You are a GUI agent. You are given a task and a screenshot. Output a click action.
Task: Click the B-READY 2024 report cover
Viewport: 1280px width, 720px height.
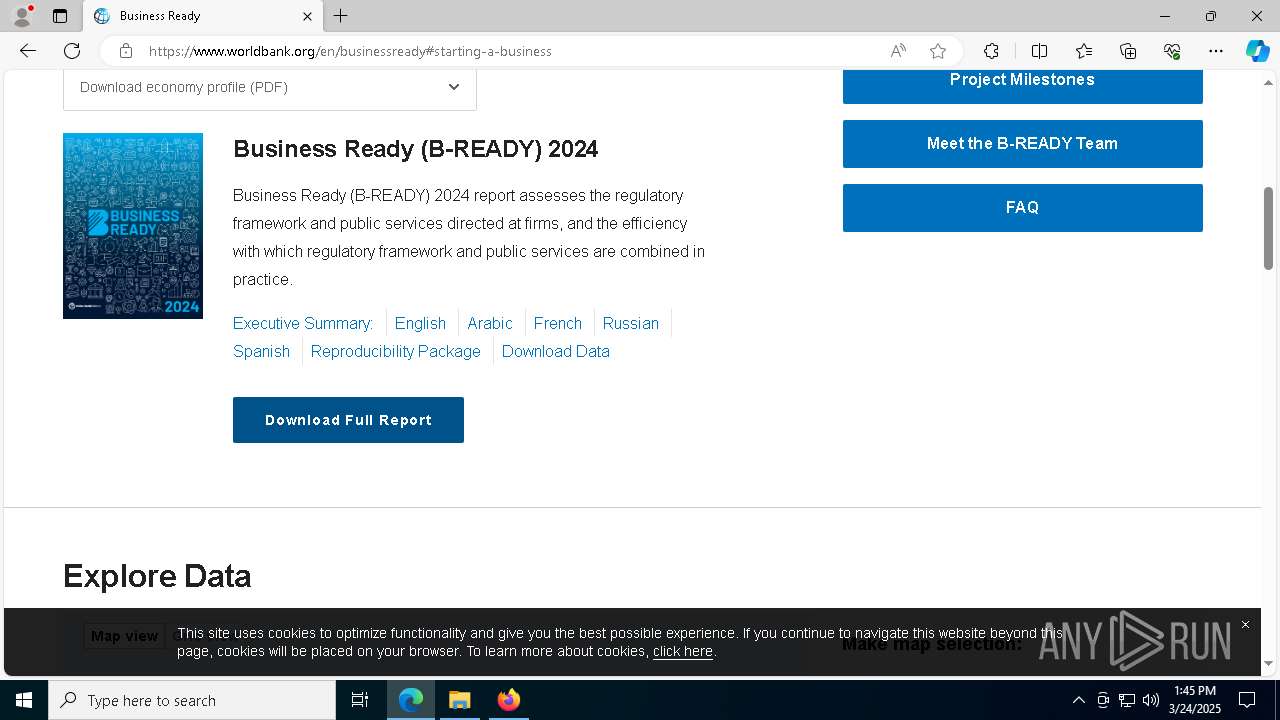pos(133,226)
